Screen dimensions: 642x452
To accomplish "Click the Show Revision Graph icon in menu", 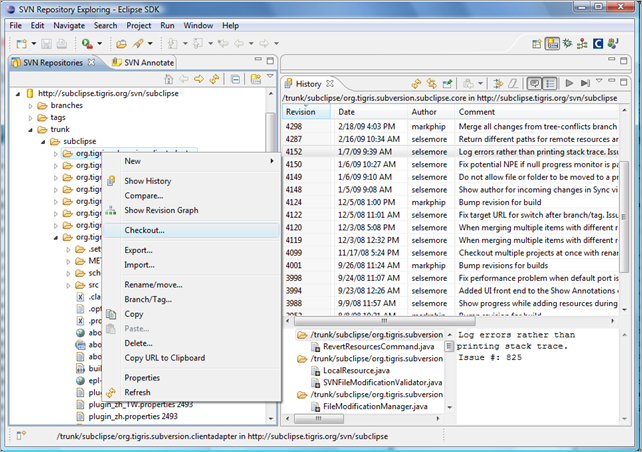I will point(111,211).
